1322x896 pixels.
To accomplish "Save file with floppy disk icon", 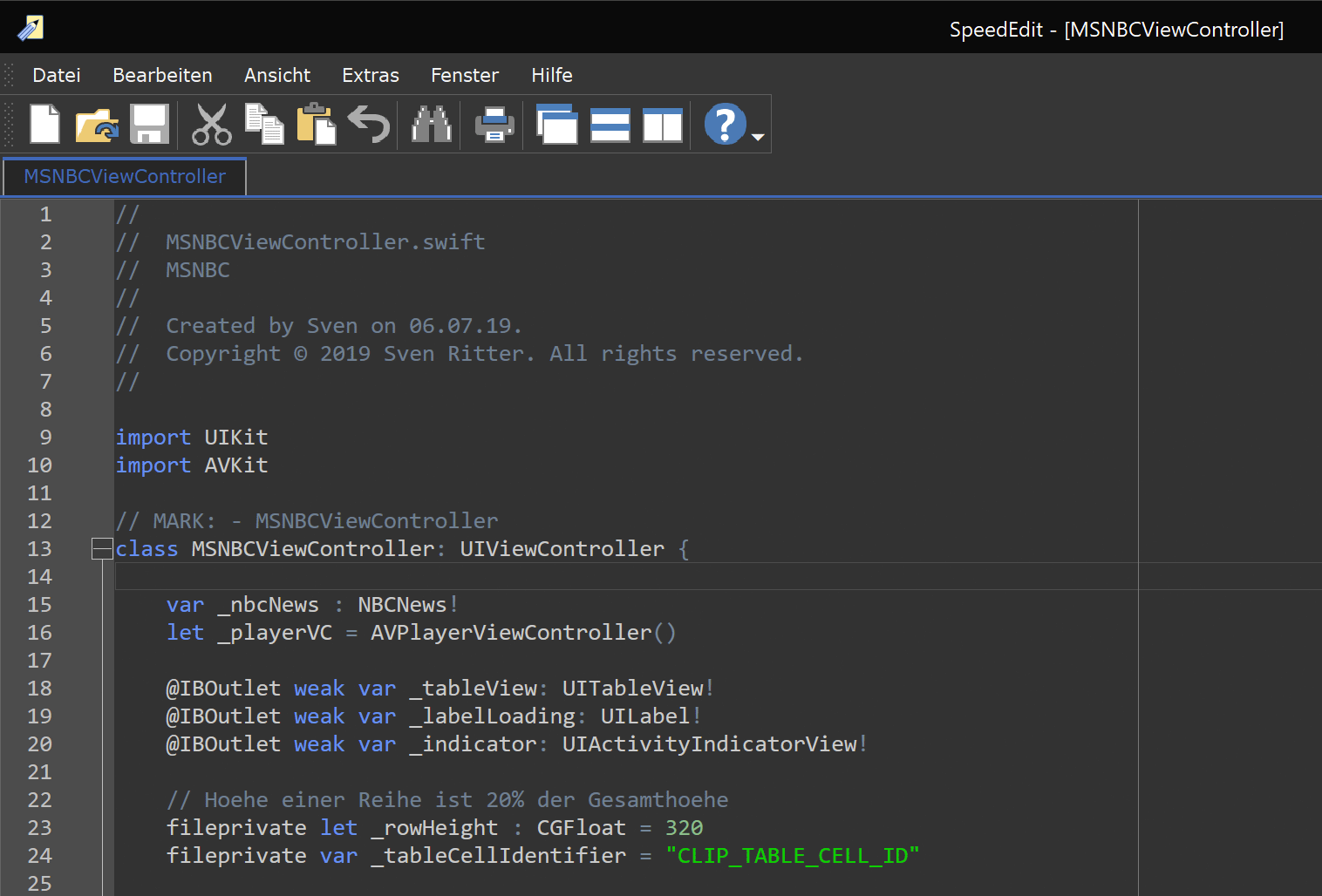I will (x=150, y=124).
